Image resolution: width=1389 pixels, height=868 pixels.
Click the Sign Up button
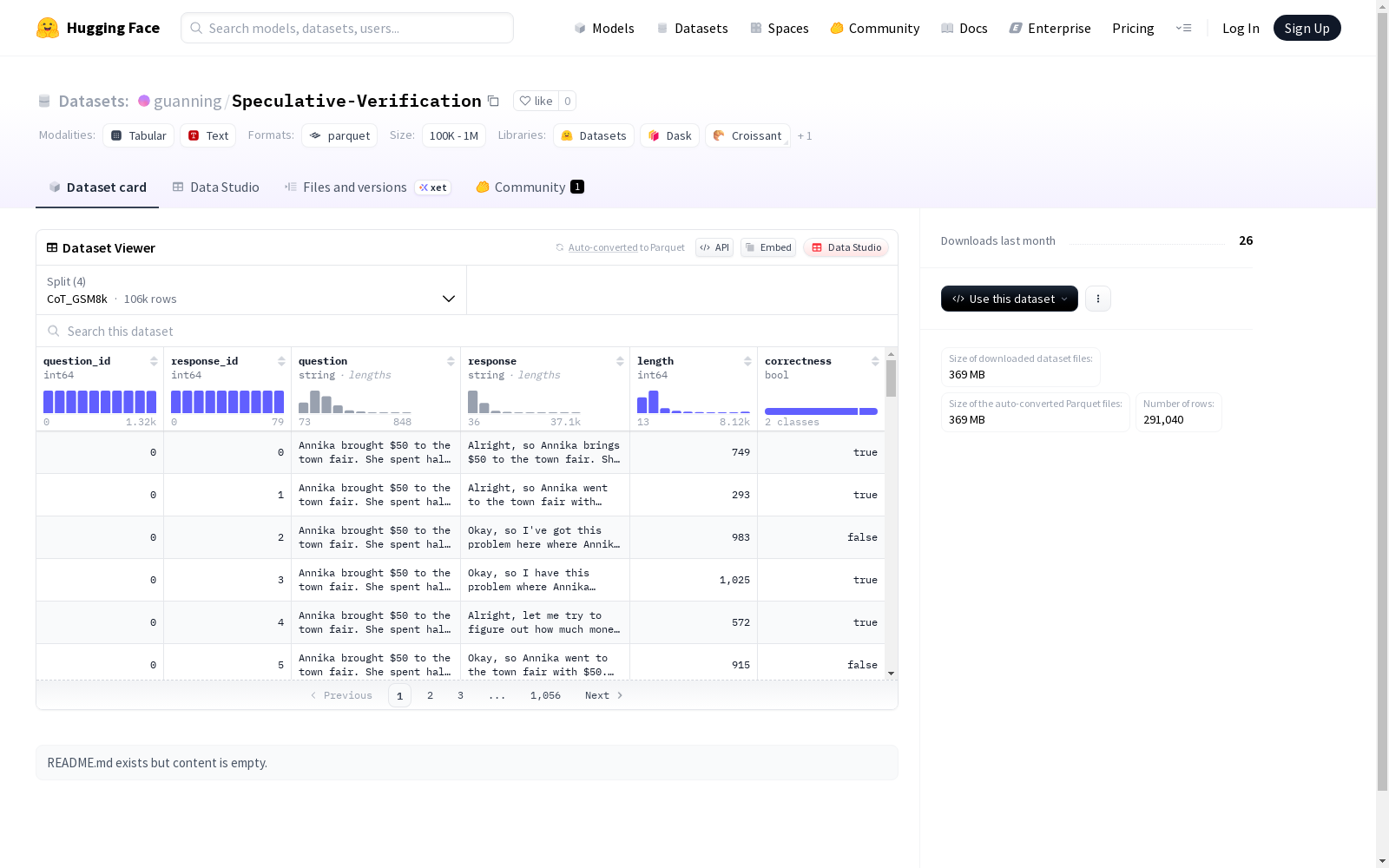(1307, 28)
